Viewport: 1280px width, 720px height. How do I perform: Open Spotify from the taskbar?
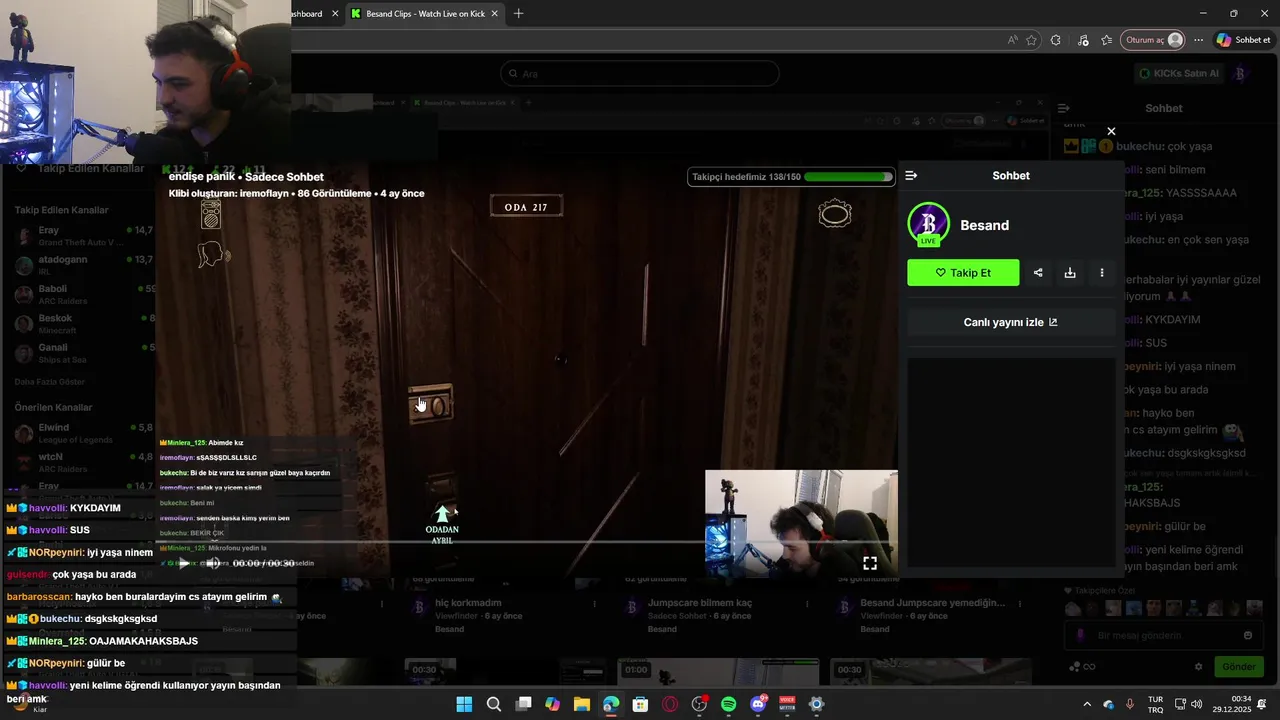coord(728,704)
